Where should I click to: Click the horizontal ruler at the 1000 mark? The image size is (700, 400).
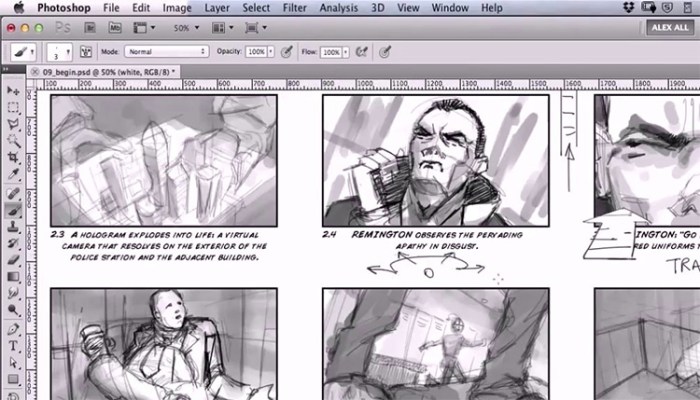coord(364,84)
